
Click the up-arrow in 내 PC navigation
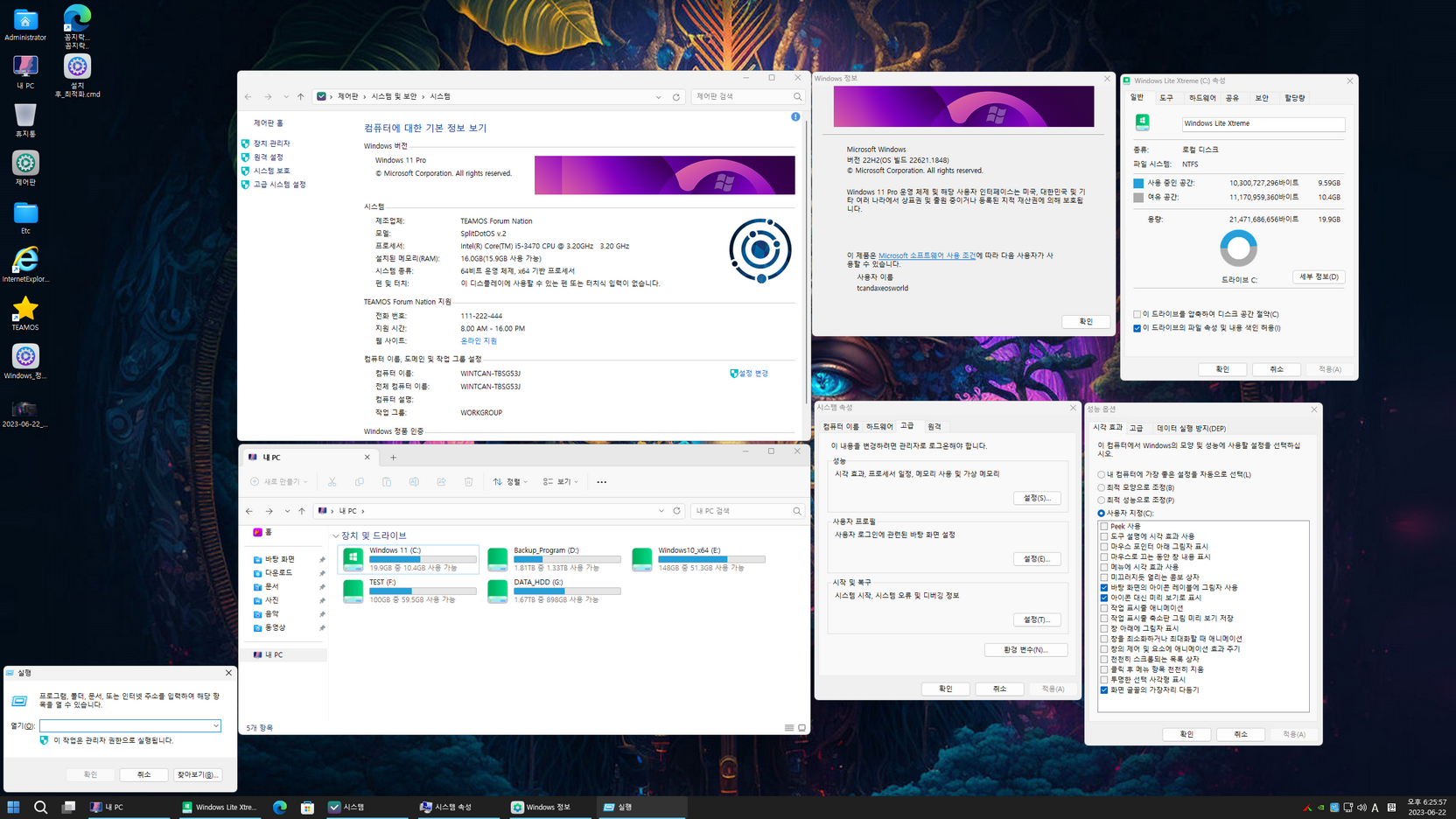click(302, 511)
